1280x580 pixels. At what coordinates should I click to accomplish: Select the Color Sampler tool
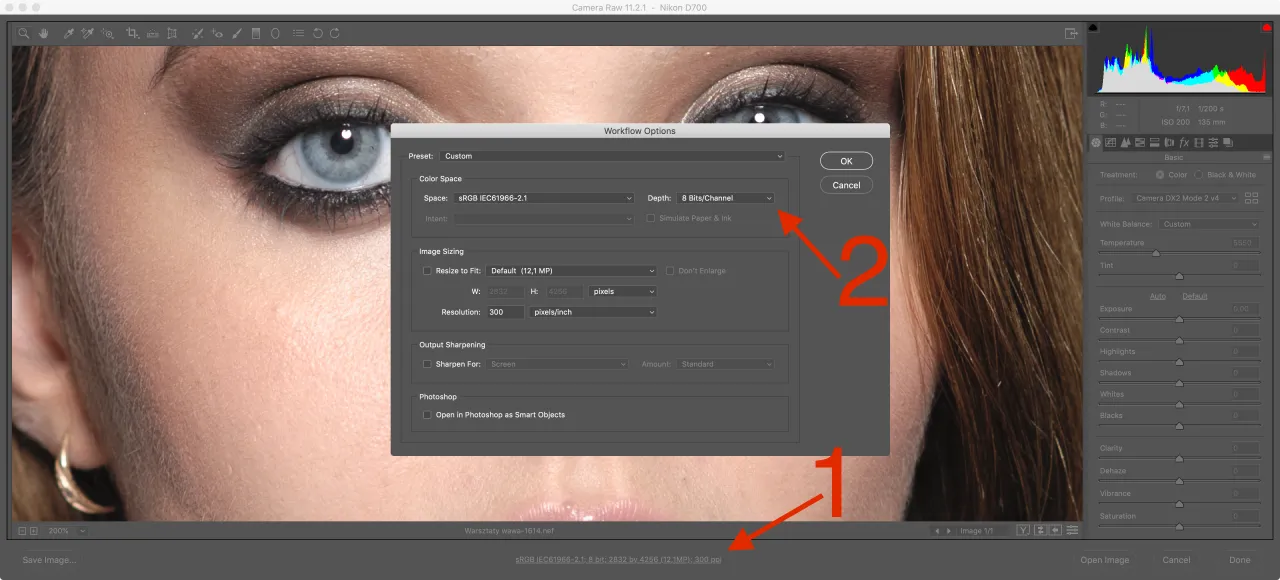click(x=88, y=33)
